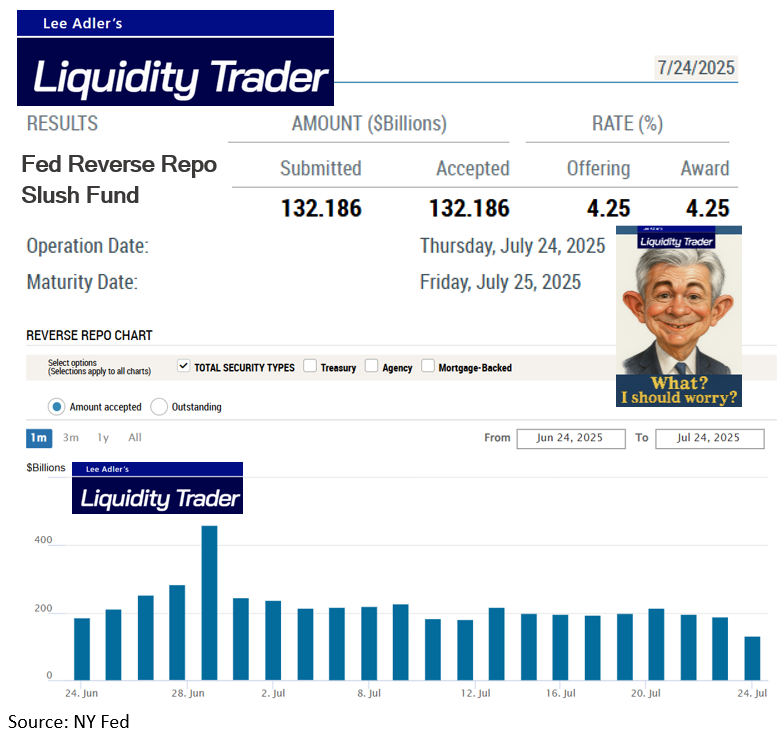Viewport: 777px width, 745px height.
Task: Select the Amount accepted radio button
Action: tap(56, 407)
